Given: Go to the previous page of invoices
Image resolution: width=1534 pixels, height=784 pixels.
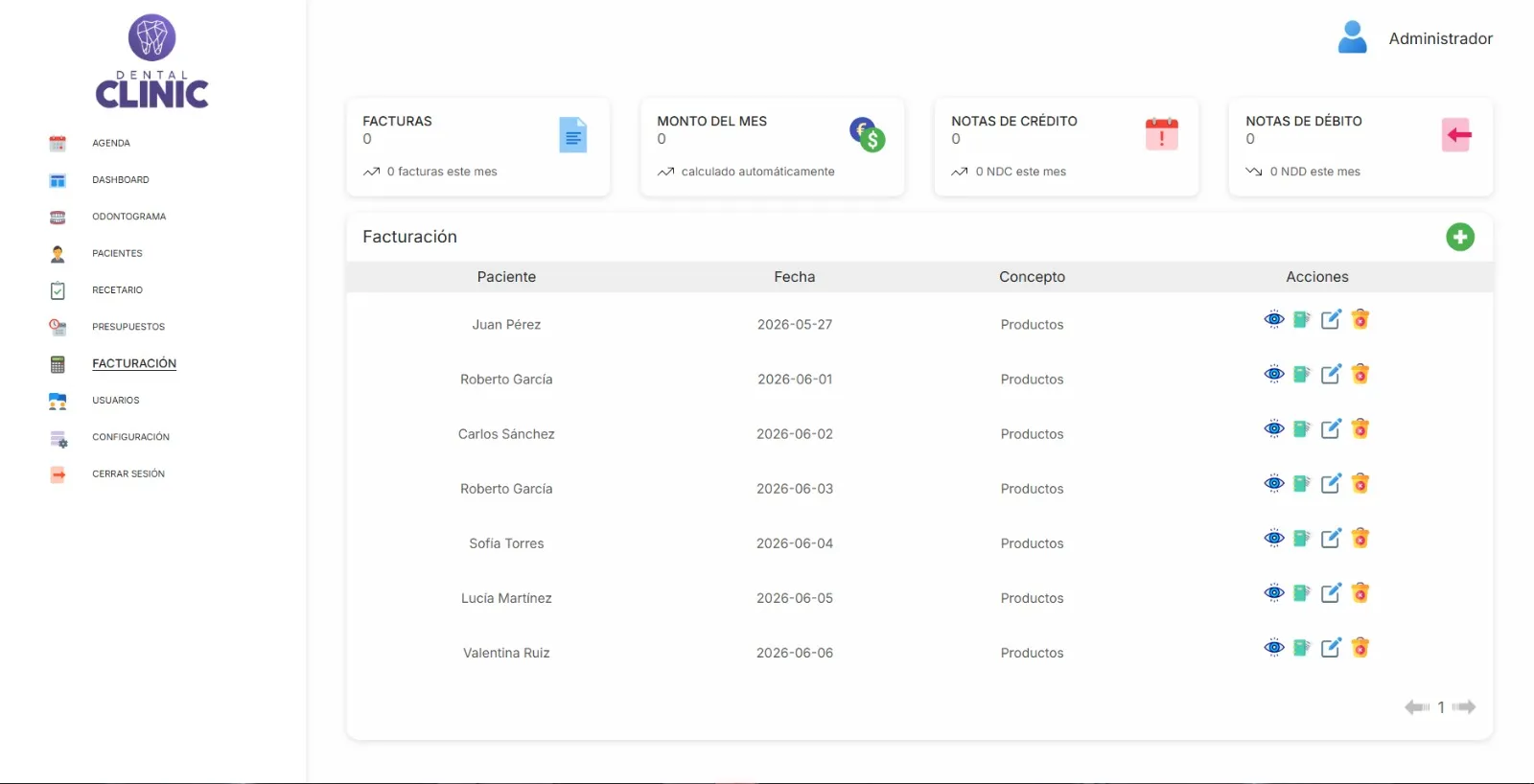Looking at the screenshot, I should click(x=1416, y=707).
